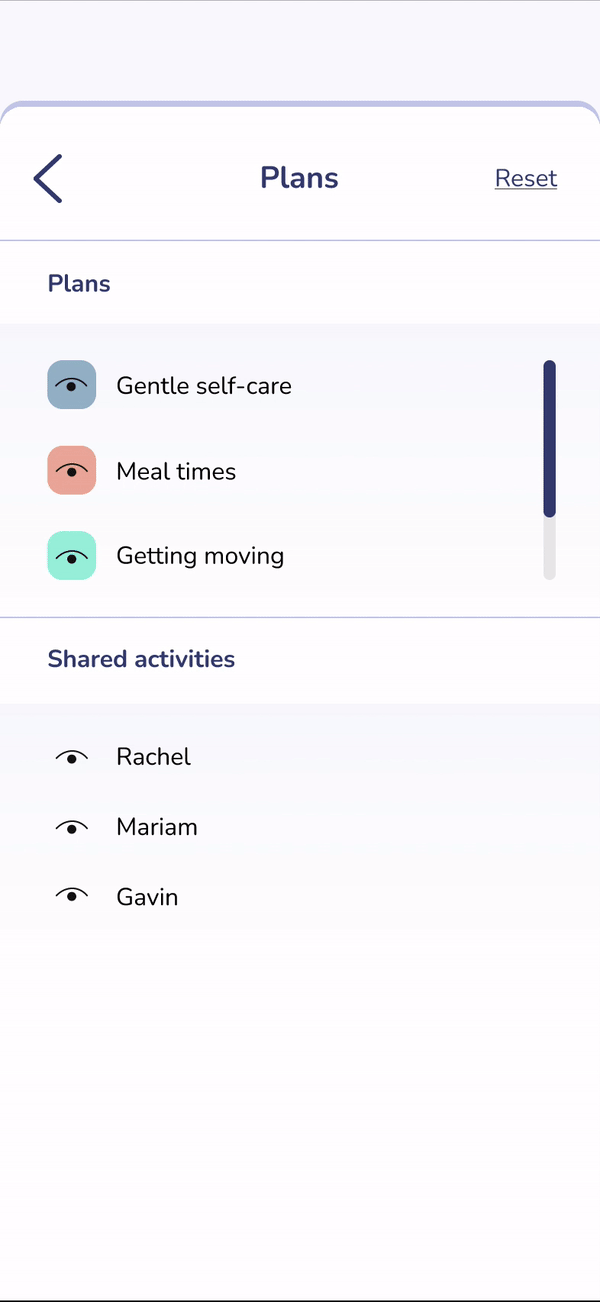Click the dark plans list scrollbar thumb
Screen dimensions: 600x1302
click(549, 438)
